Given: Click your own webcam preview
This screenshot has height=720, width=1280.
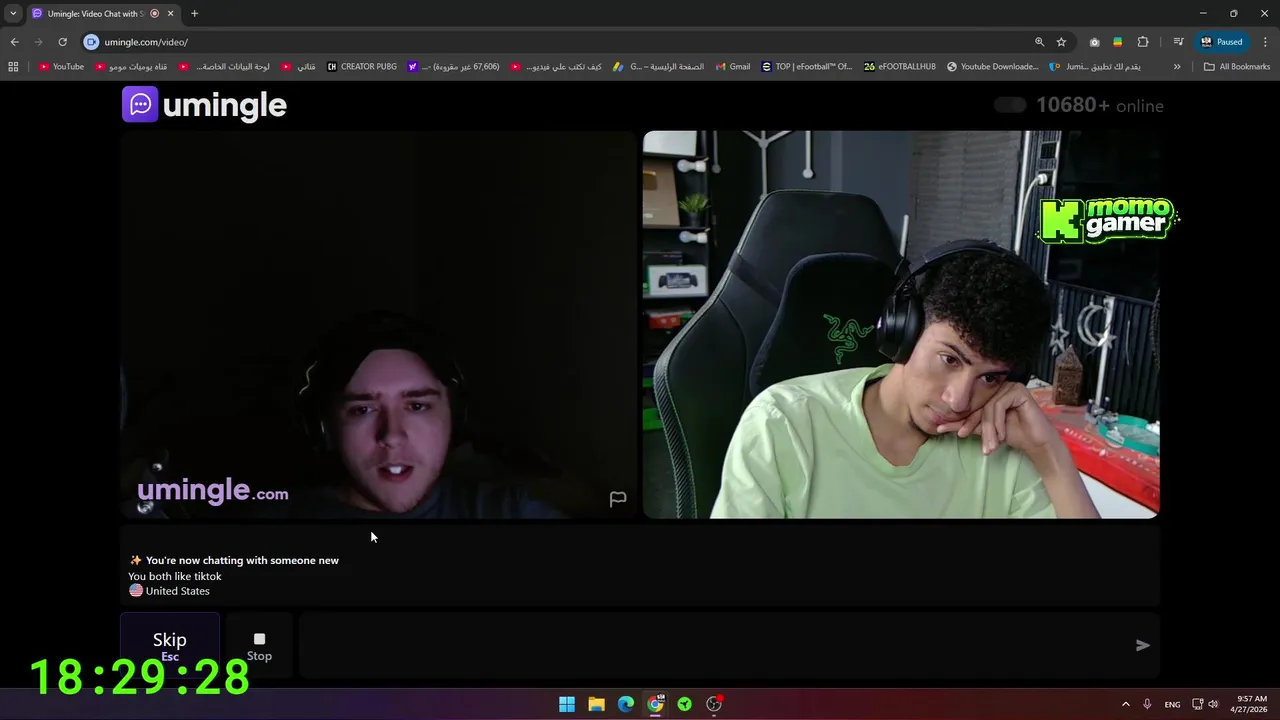Looking at the screenshot, I should 901,324.
